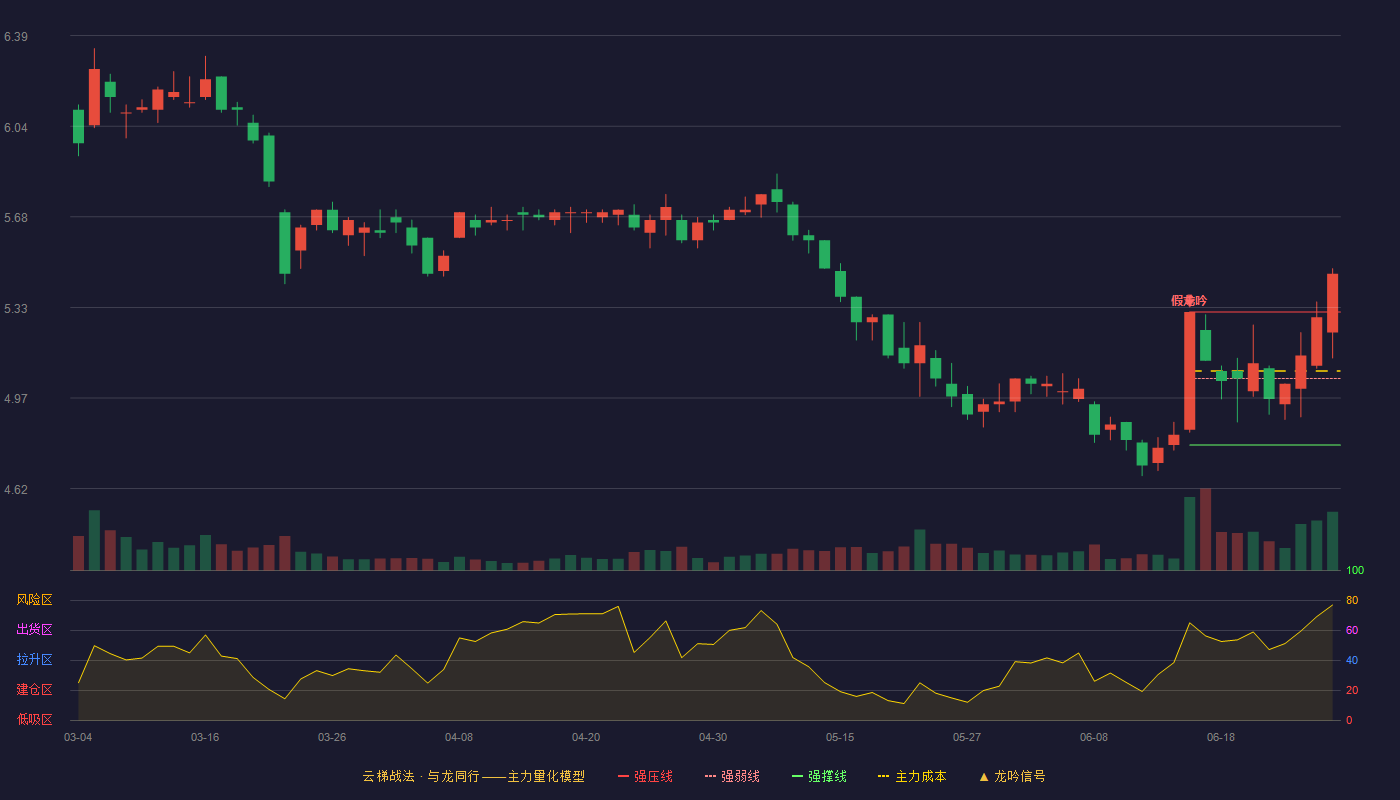This screenshot has height=800, width=1400.
Task: Click the 04-30 date label
Action: coord(713,737)
